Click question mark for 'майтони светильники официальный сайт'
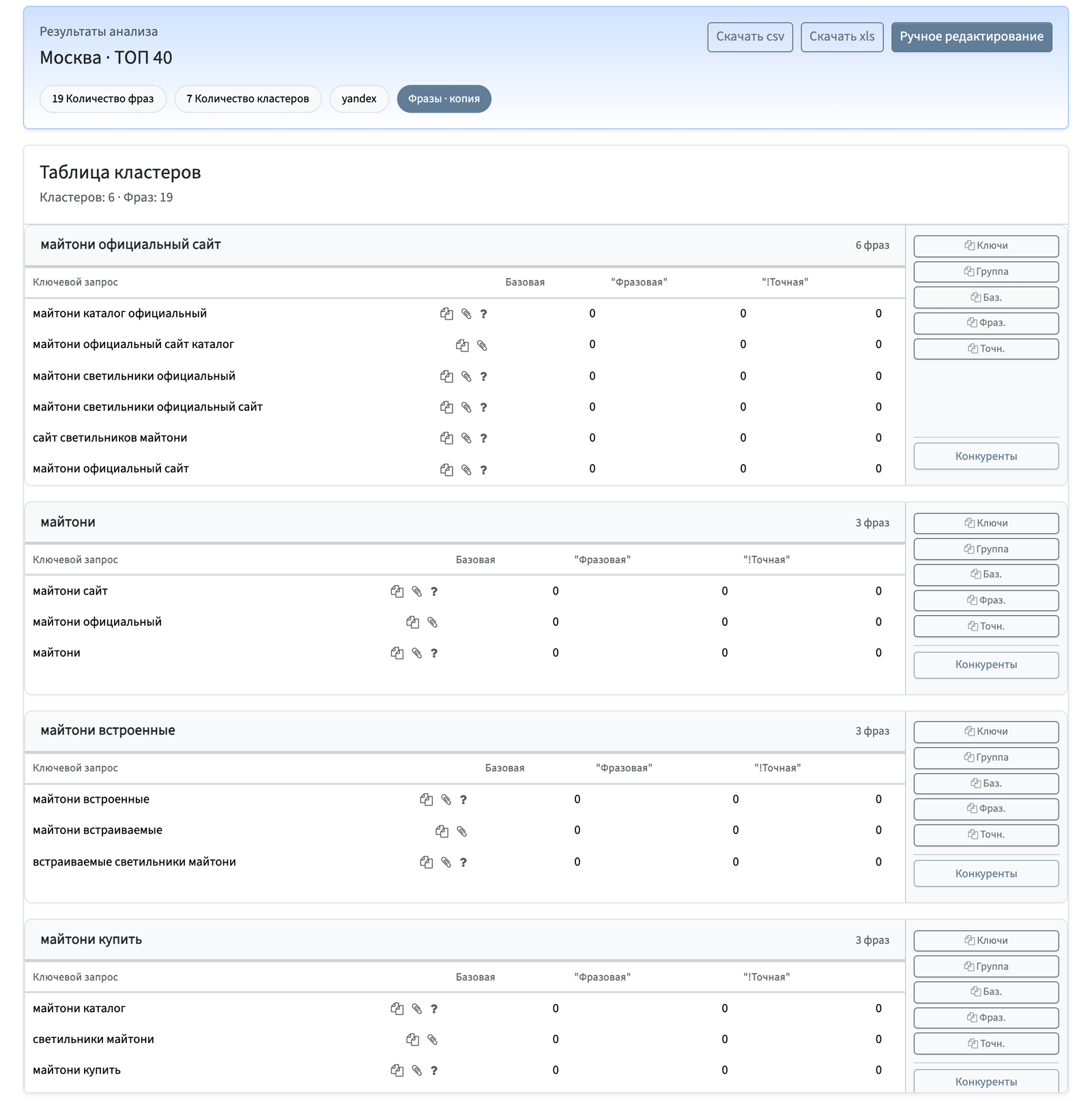Screen dimensions: 1092x1101 pyautogui.click(x=483, y=407)
